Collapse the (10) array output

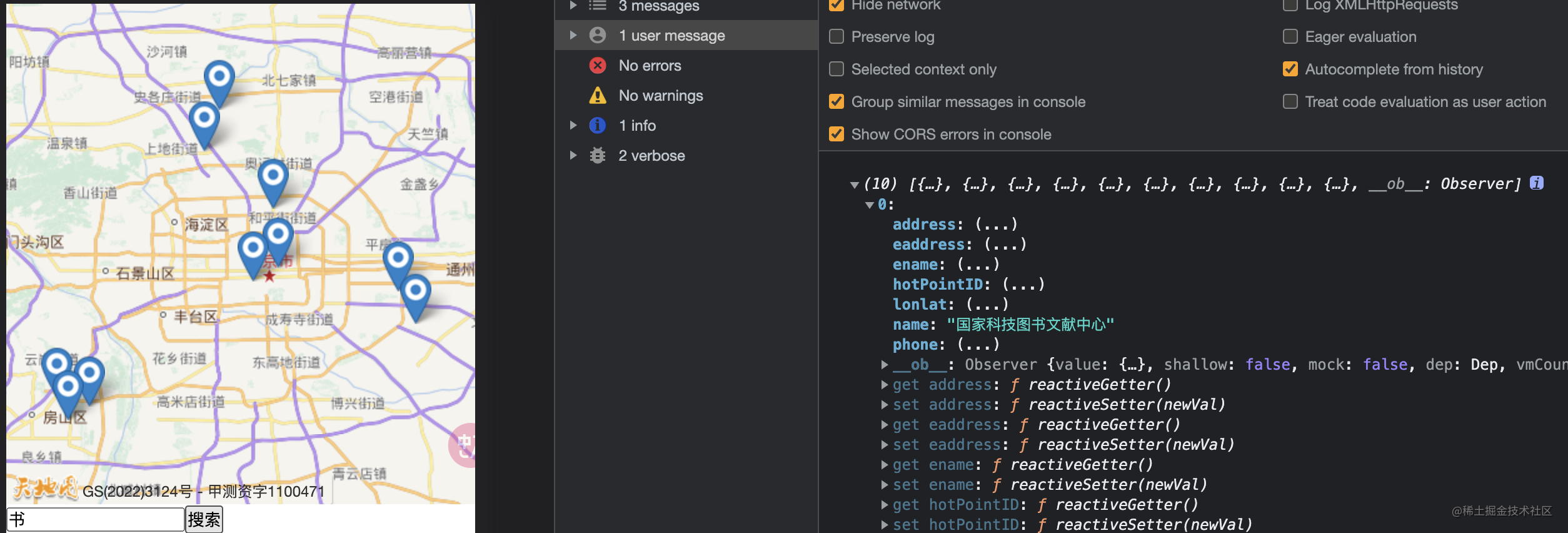854,185
